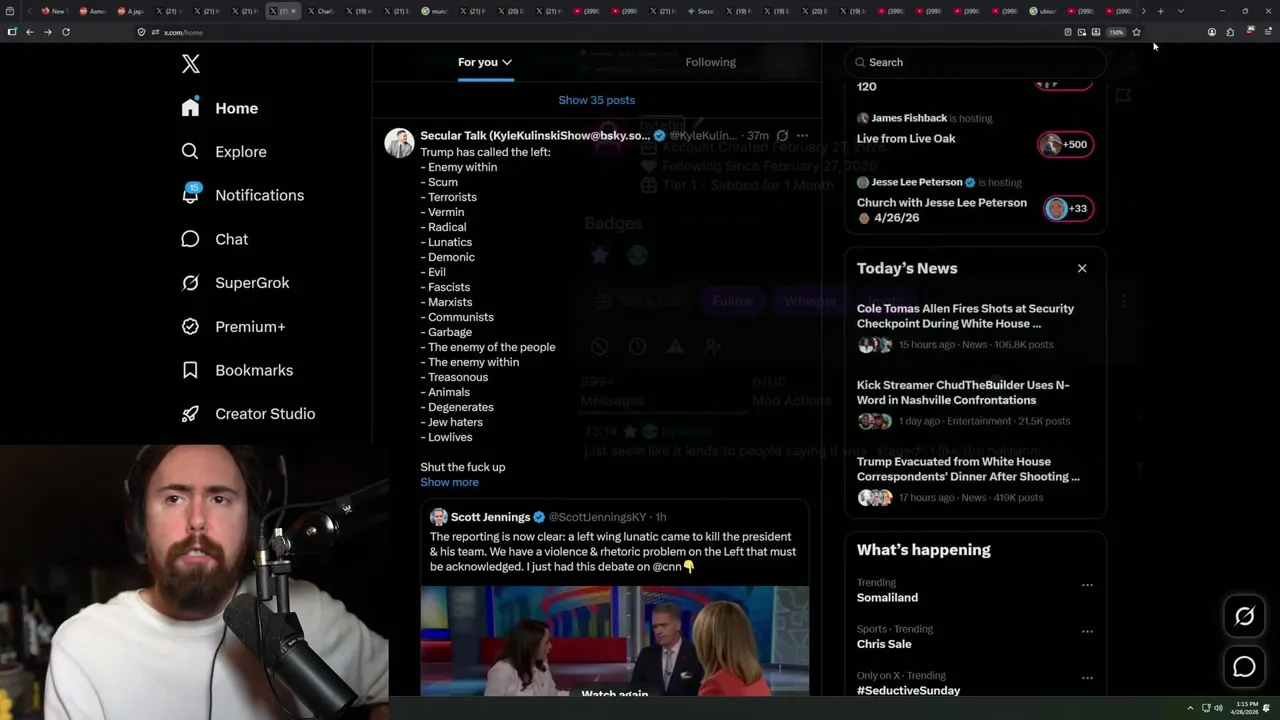Open system tray hidden icons chevron

point(1190,708)
